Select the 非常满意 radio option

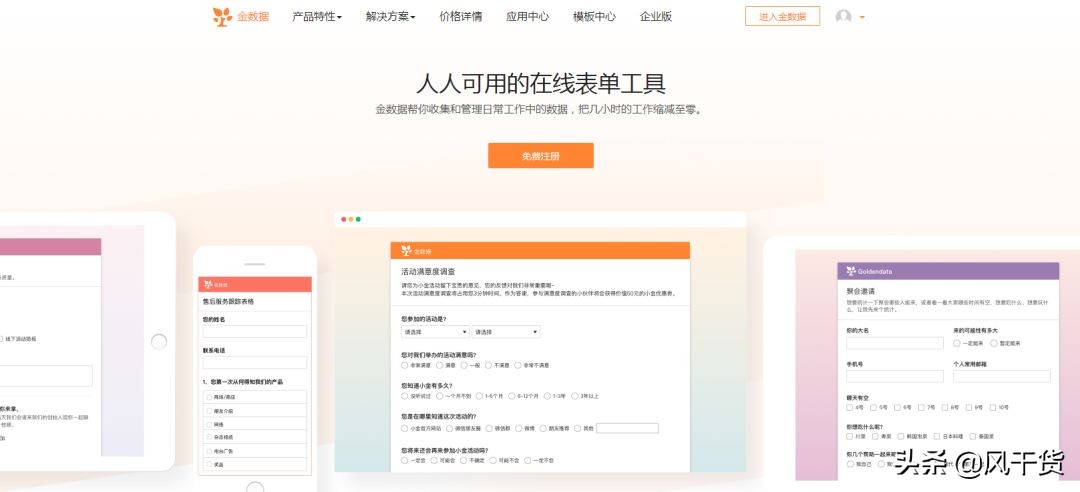pos(404,365)
